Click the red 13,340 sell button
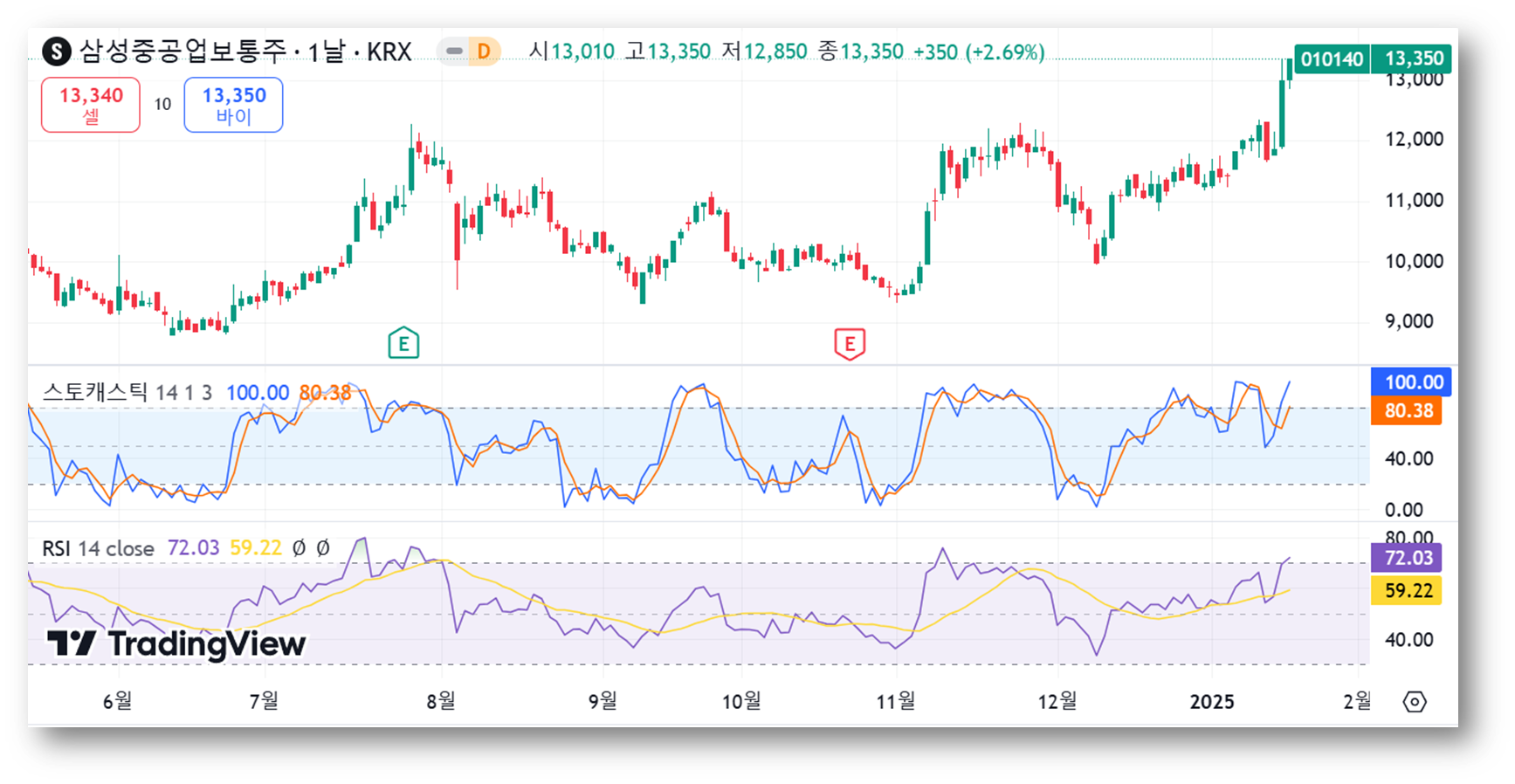The image size is (1515, 784). [91, 105]
